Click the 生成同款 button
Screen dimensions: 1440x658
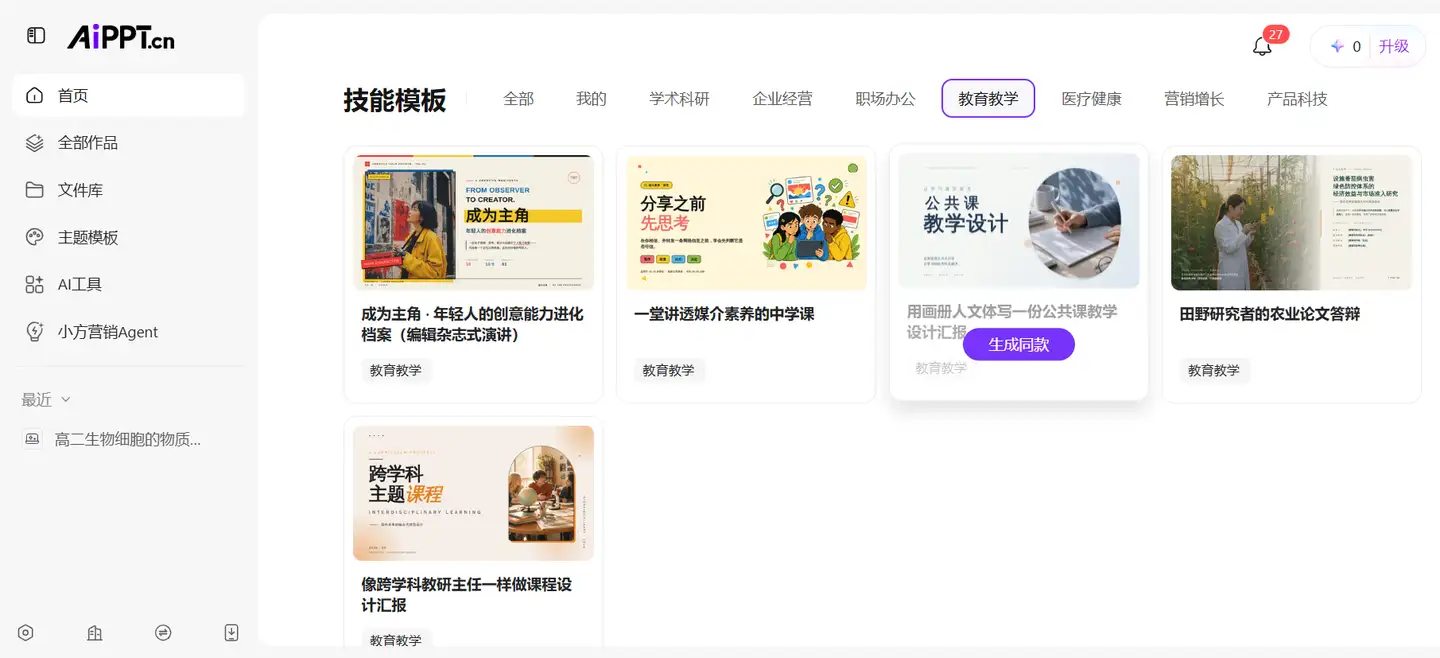click(x=1019, y=344)
